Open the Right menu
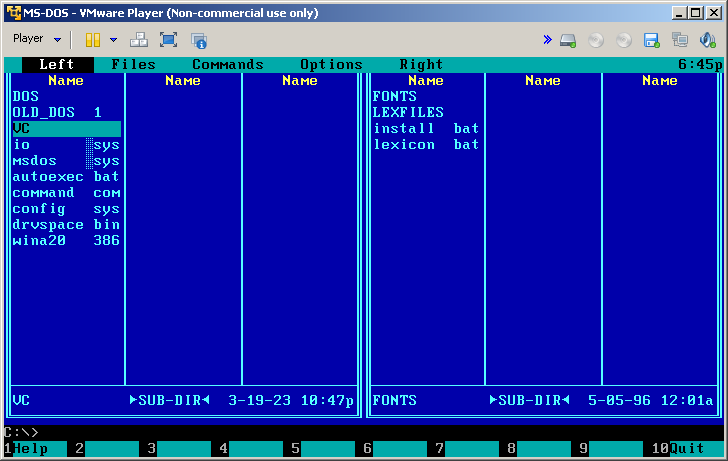 pyautogui.click(x=421, y=65)
